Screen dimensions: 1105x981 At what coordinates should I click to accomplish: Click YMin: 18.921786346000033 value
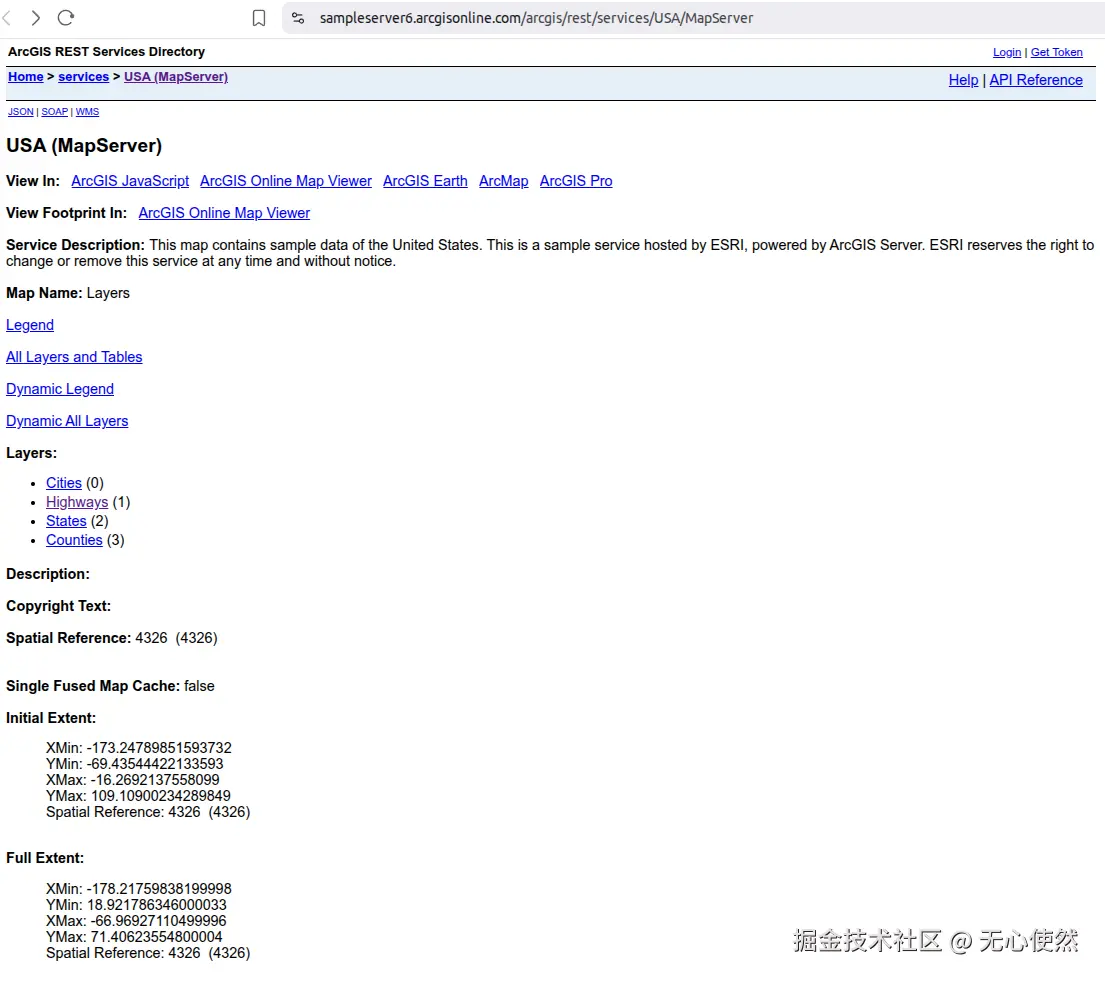[136, 905]
